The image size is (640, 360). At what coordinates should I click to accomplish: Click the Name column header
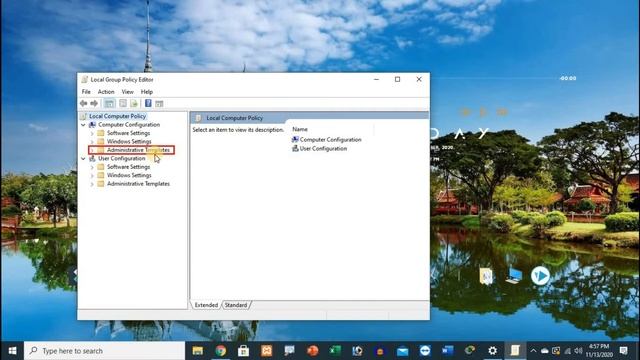click(300, 129)
